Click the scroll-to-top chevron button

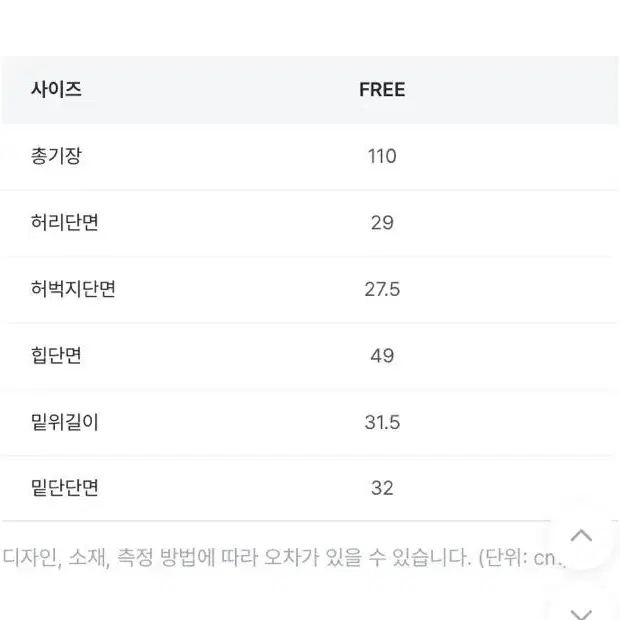point(581,536)
